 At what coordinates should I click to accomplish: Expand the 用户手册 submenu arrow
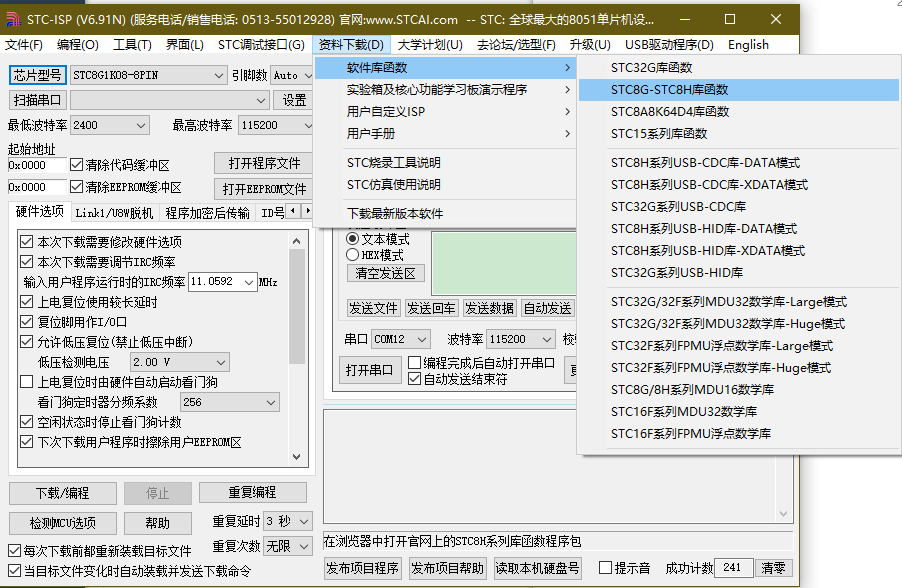pos(567,133)
